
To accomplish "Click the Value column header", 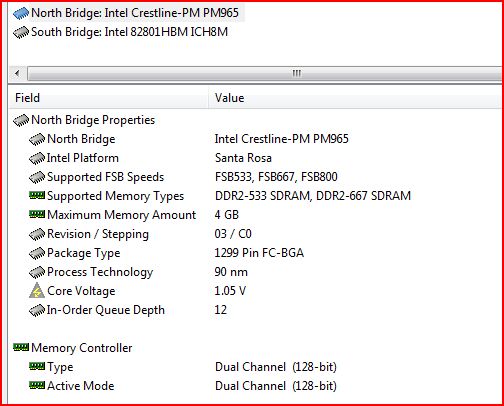I will [355, 98].
